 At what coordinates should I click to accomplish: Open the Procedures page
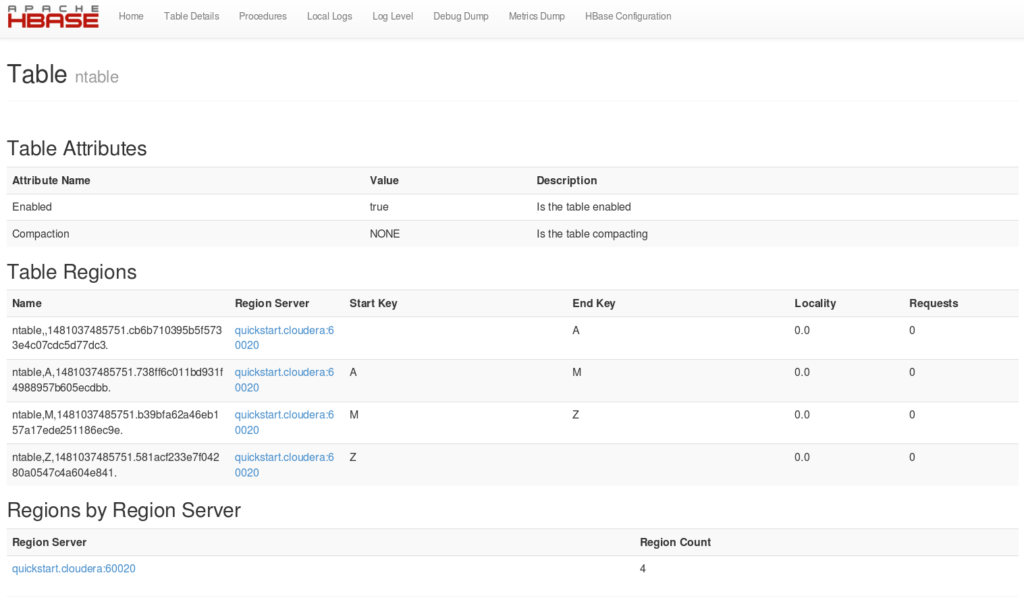pyautogui.click(x=263, y=16)
